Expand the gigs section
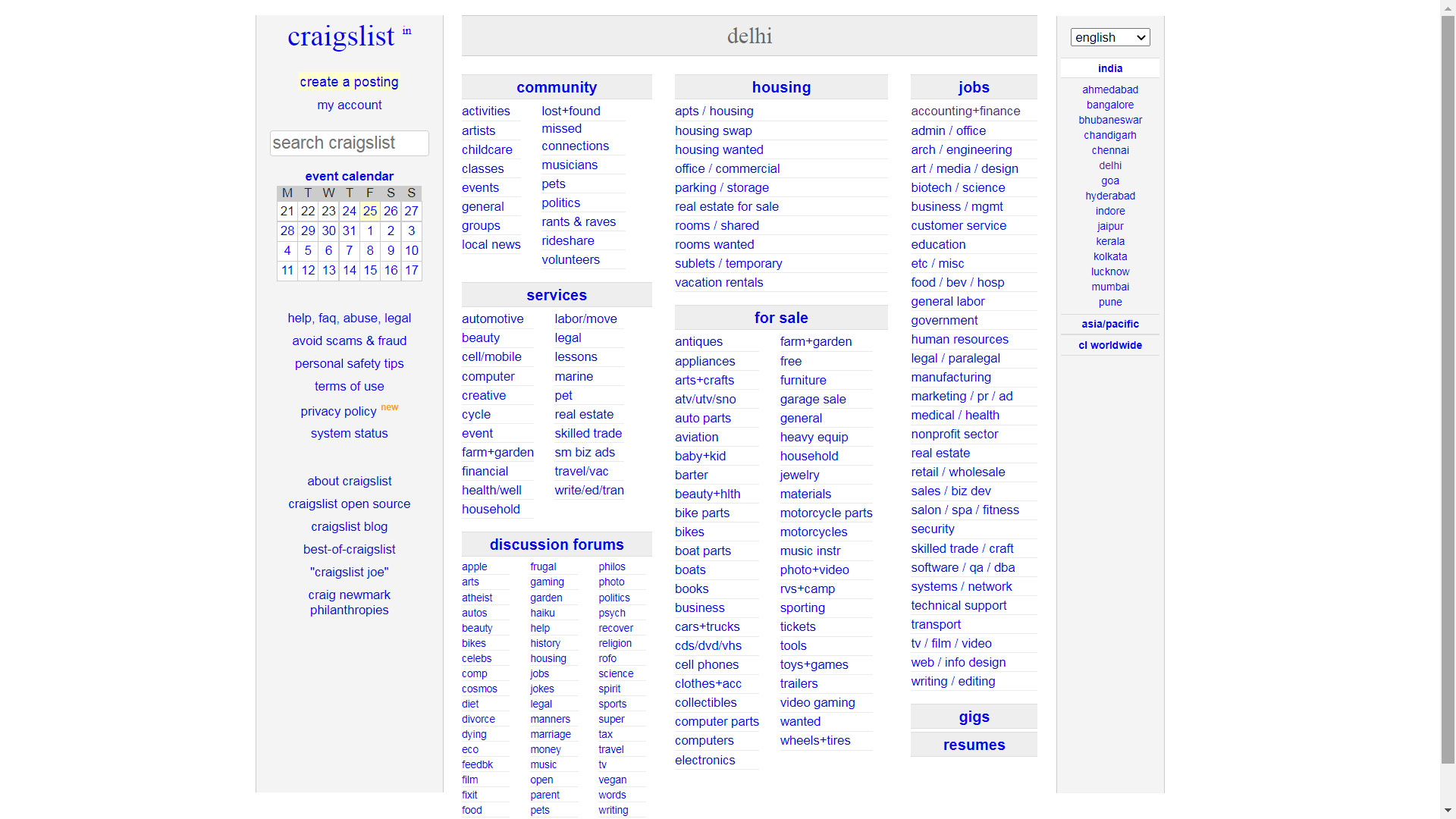The height and width of the screenshot is (819, 1456). coord(974,717)
